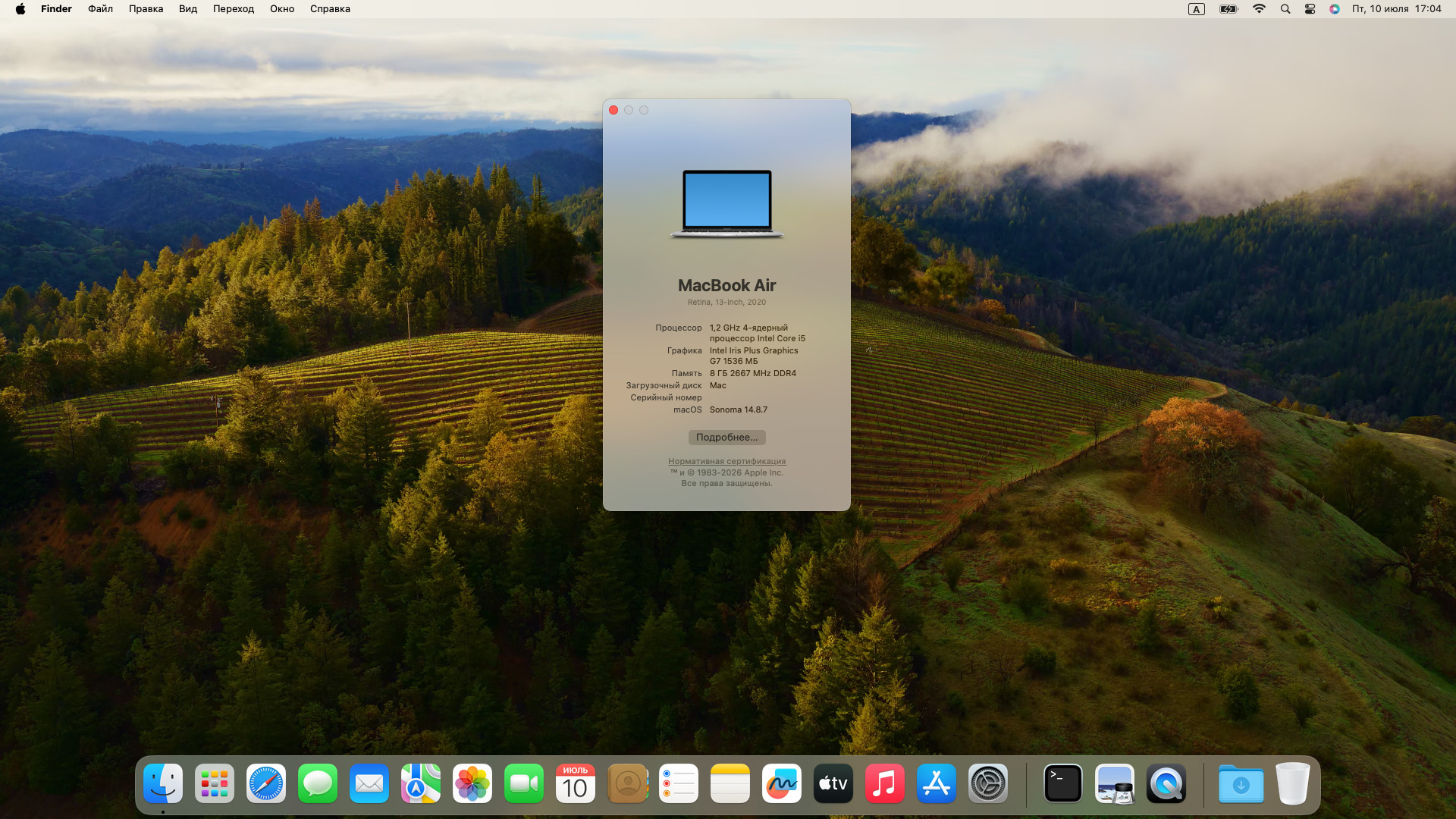
Task: Click the Загрузочный диск label
Action: tap(664, 385)
